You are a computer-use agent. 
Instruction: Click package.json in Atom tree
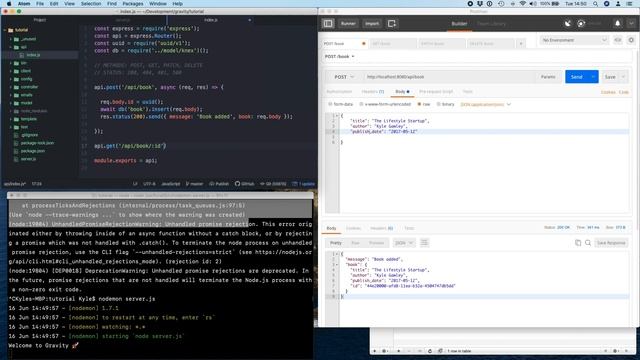coord(32,151)
